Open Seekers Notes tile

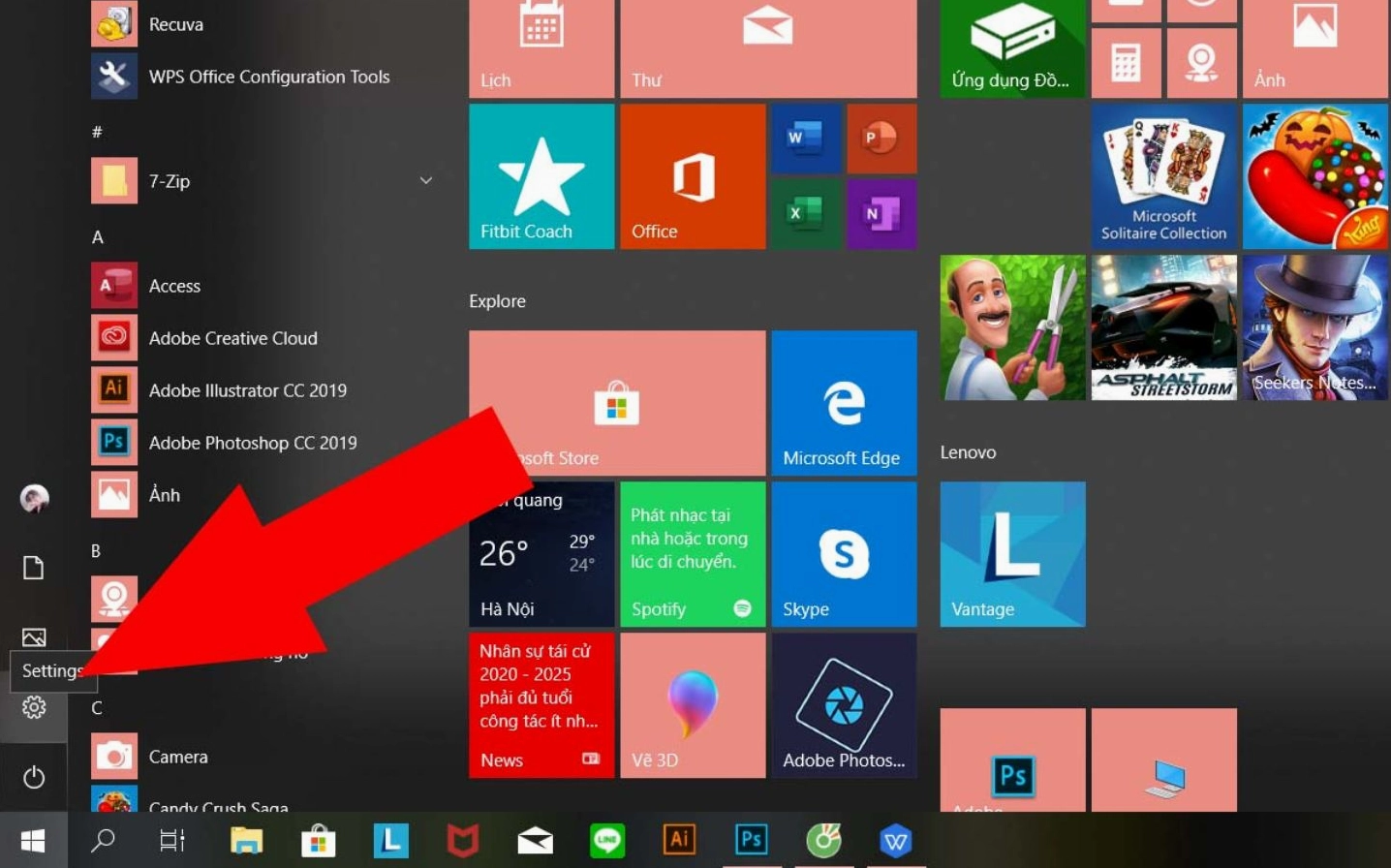coord(1314,327)
